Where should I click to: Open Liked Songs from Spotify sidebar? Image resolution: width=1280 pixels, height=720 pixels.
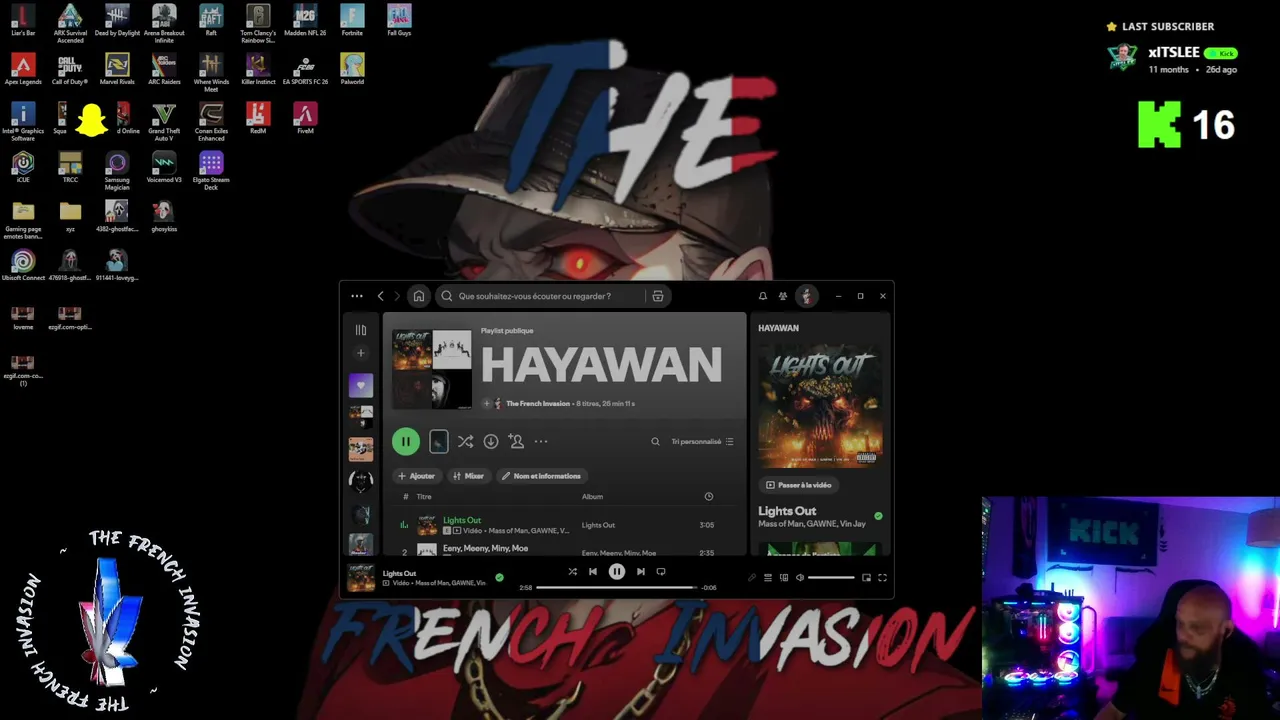click(361, 385)
